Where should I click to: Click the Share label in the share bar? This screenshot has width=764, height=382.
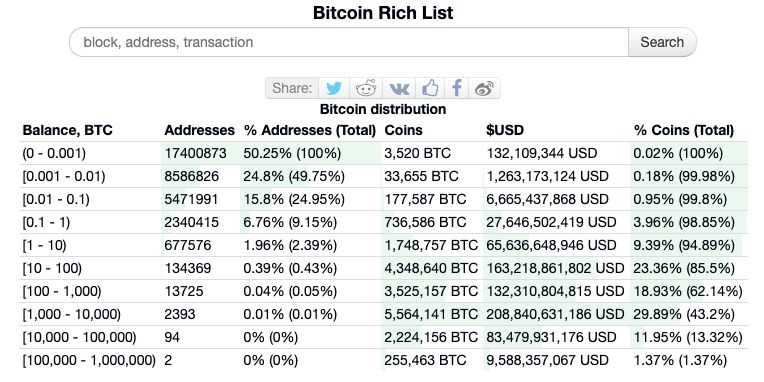[x=292, y=89]
